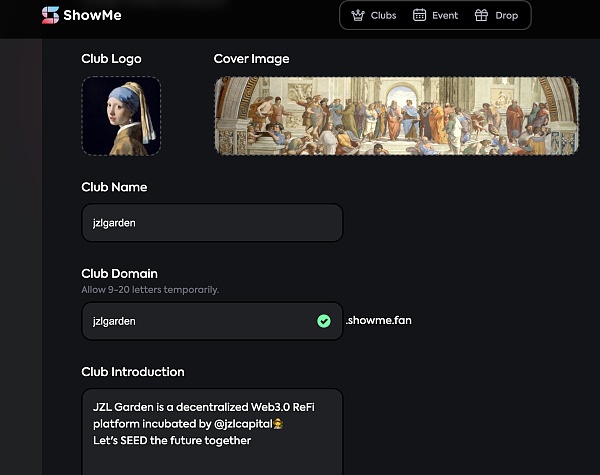
Task: Click the Cover Image heading label
Action: pos(251,59)
